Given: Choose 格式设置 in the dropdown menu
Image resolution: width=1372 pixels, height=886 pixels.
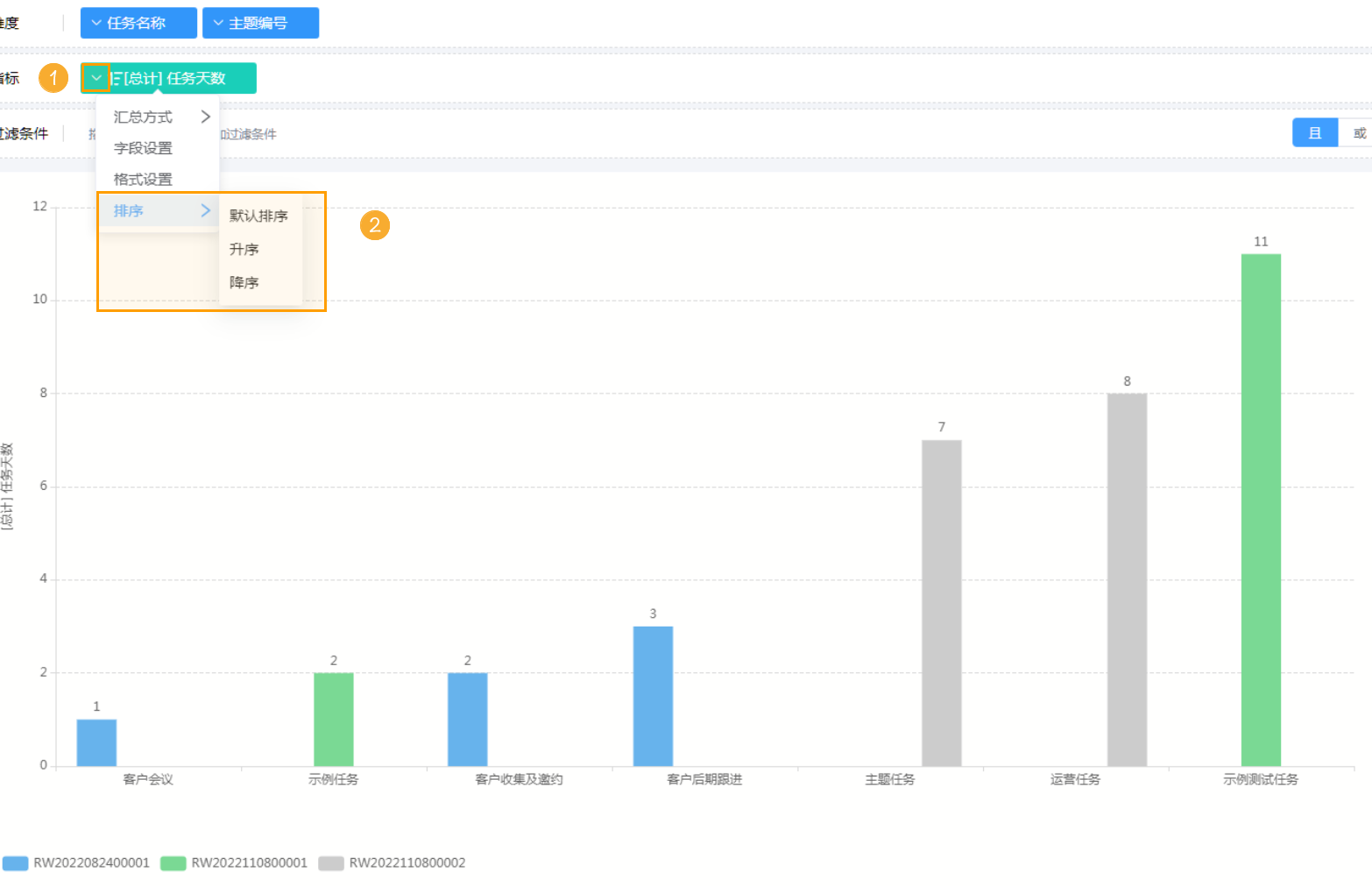Looking at the screenshot, I should coord(143,180).
